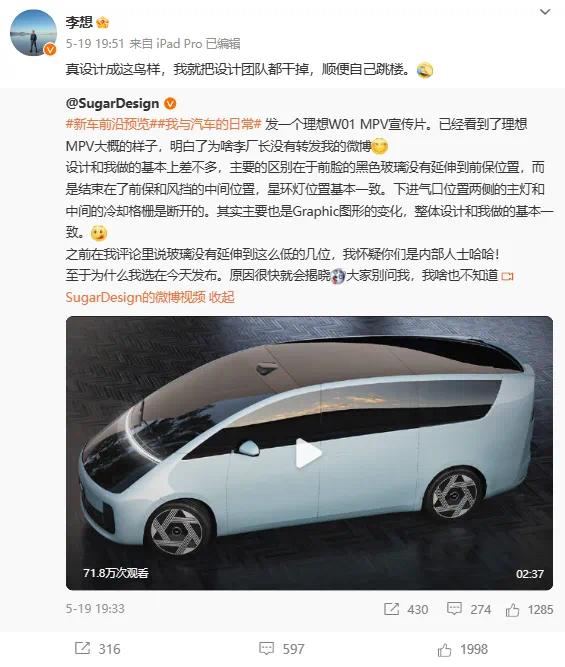Viewport: 565px width, 667px height.
Task: Click the 李想 username
Action: [x=79, y=22]
